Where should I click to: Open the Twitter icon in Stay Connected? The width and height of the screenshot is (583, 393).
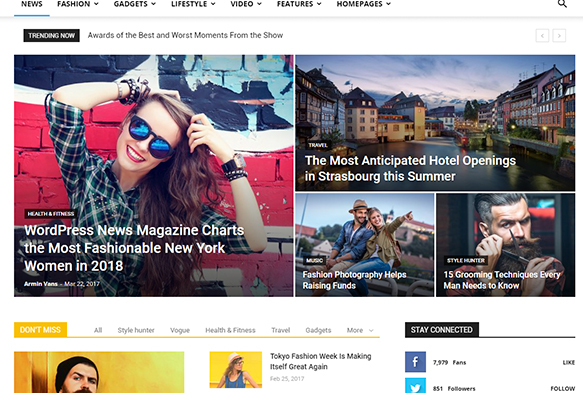(415, 386)
